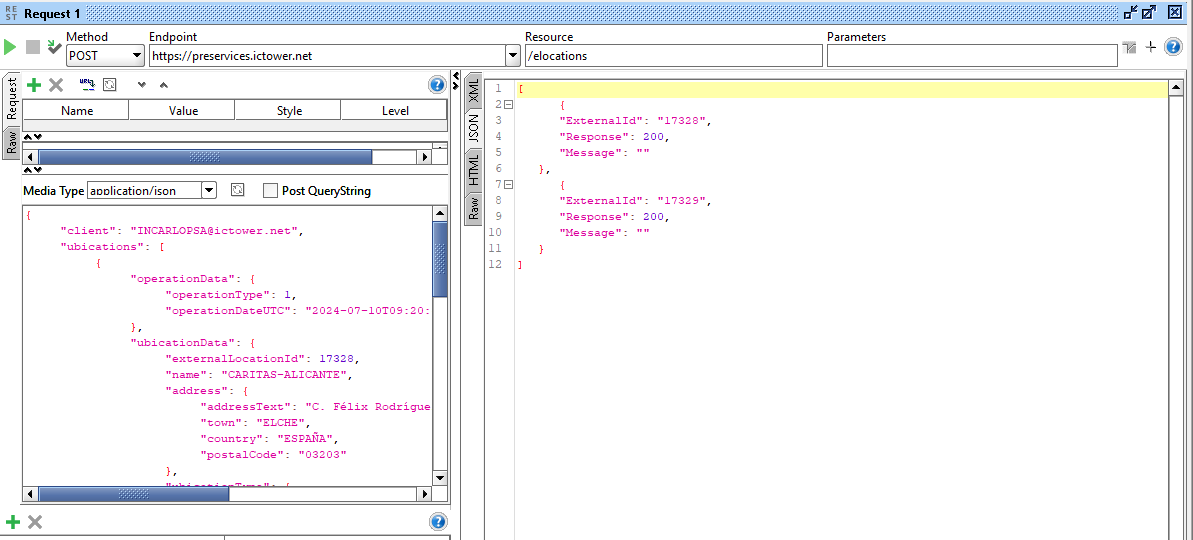Click the "postalCode": "03203" line

click(273, 454)
